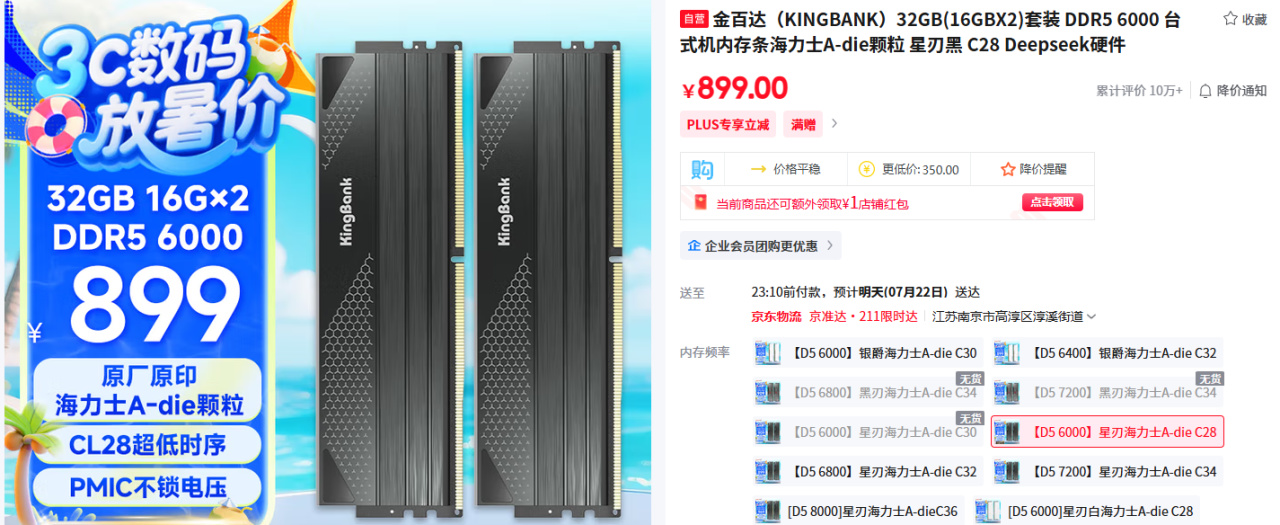Expand promotions chevron next to 满赠
The image size is (1280, 525).
(835, 124)
